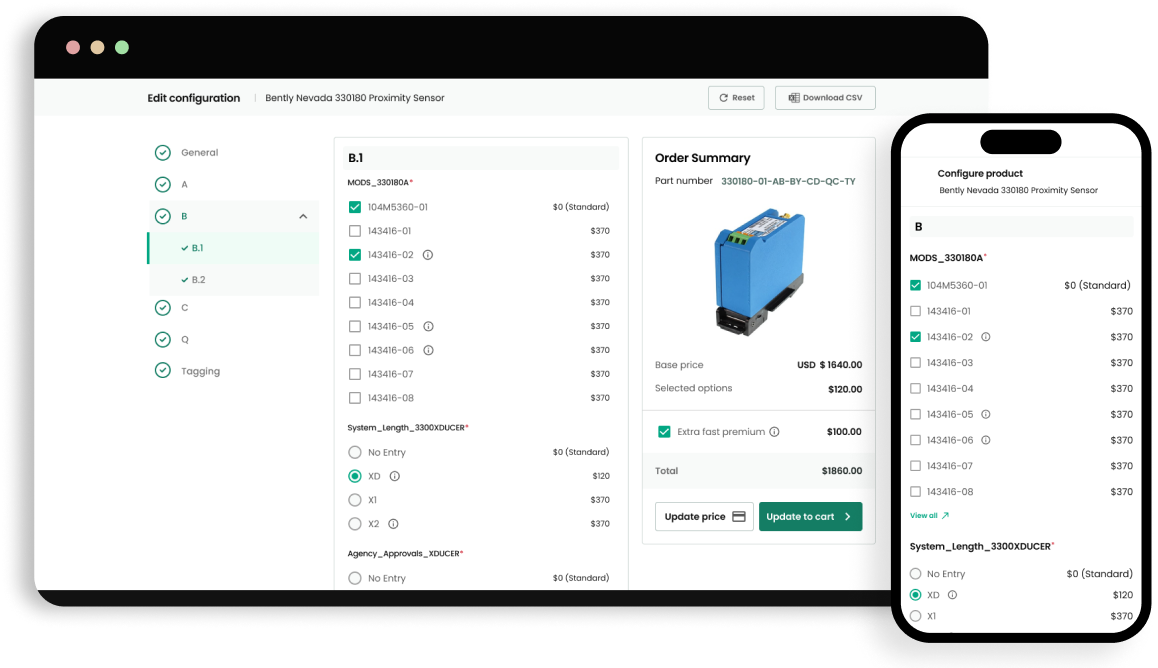
Task: Click info icon next to 143416-02 in desktop list
Action: [428, 255]
